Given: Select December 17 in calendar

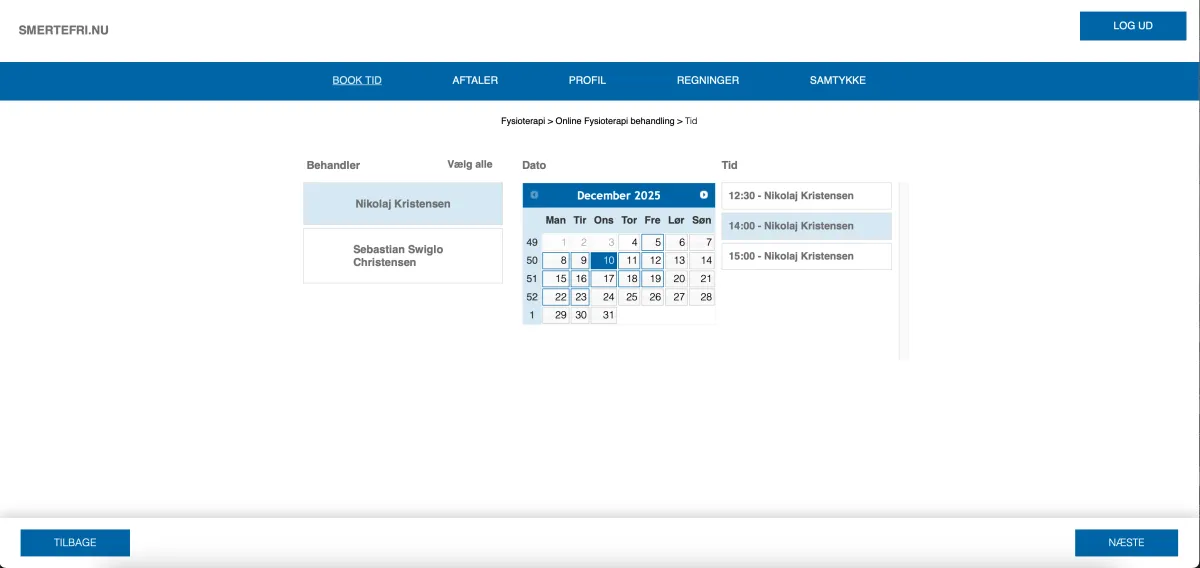Looking at the screenshot, I should (x=604, y=279).
